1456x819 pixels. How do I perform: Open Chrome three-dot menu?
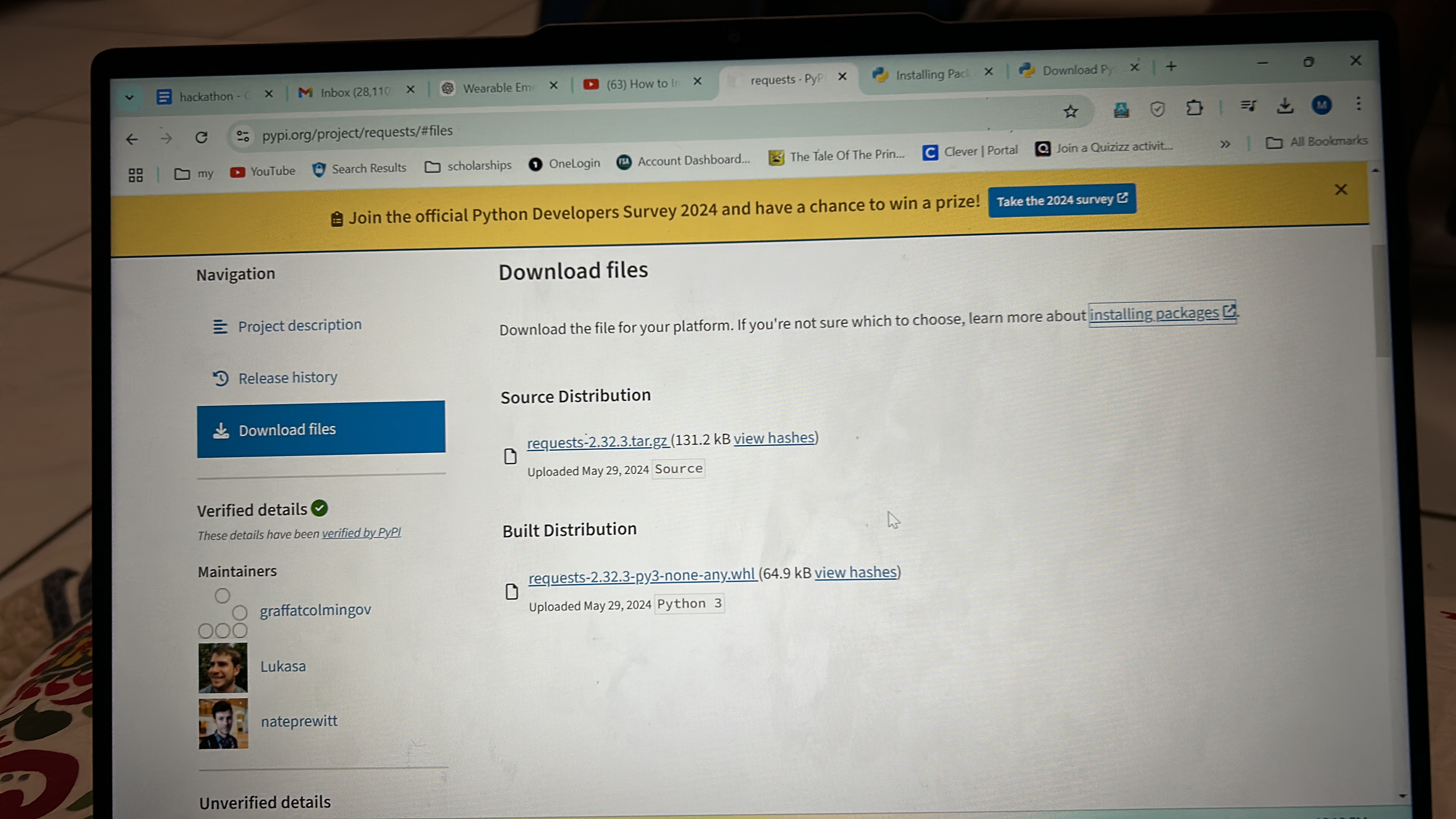[1358, 104]
